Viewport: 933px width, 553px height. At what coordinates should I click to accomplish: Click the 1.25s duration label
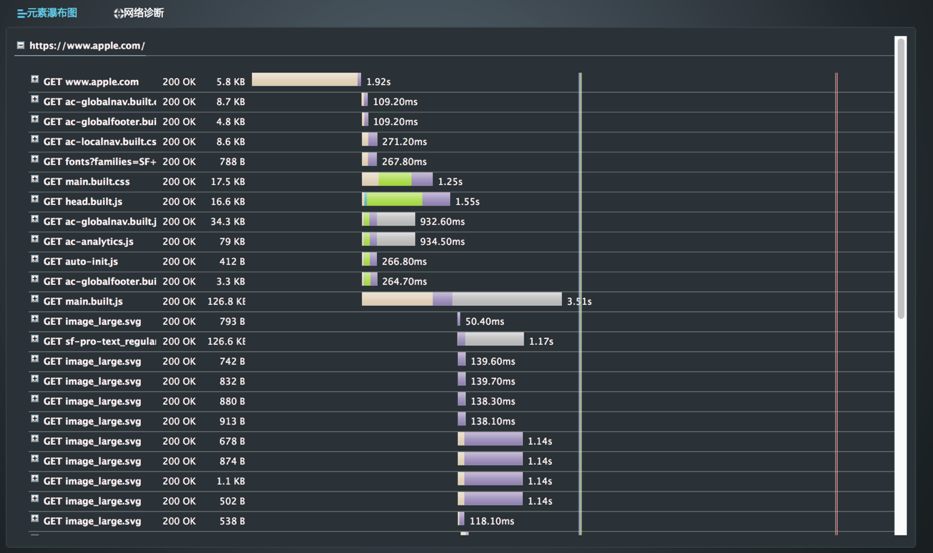coord(450,182)
